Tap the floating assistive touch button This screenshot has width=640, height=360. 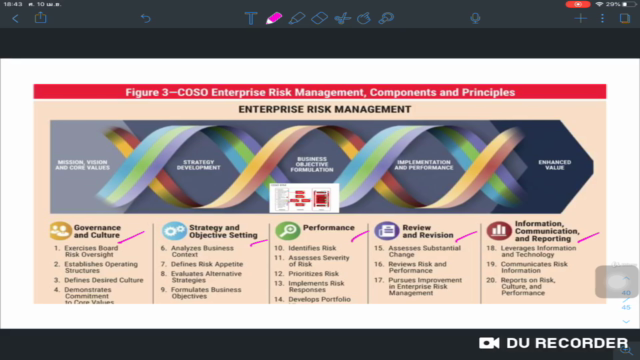pos(616,282)
